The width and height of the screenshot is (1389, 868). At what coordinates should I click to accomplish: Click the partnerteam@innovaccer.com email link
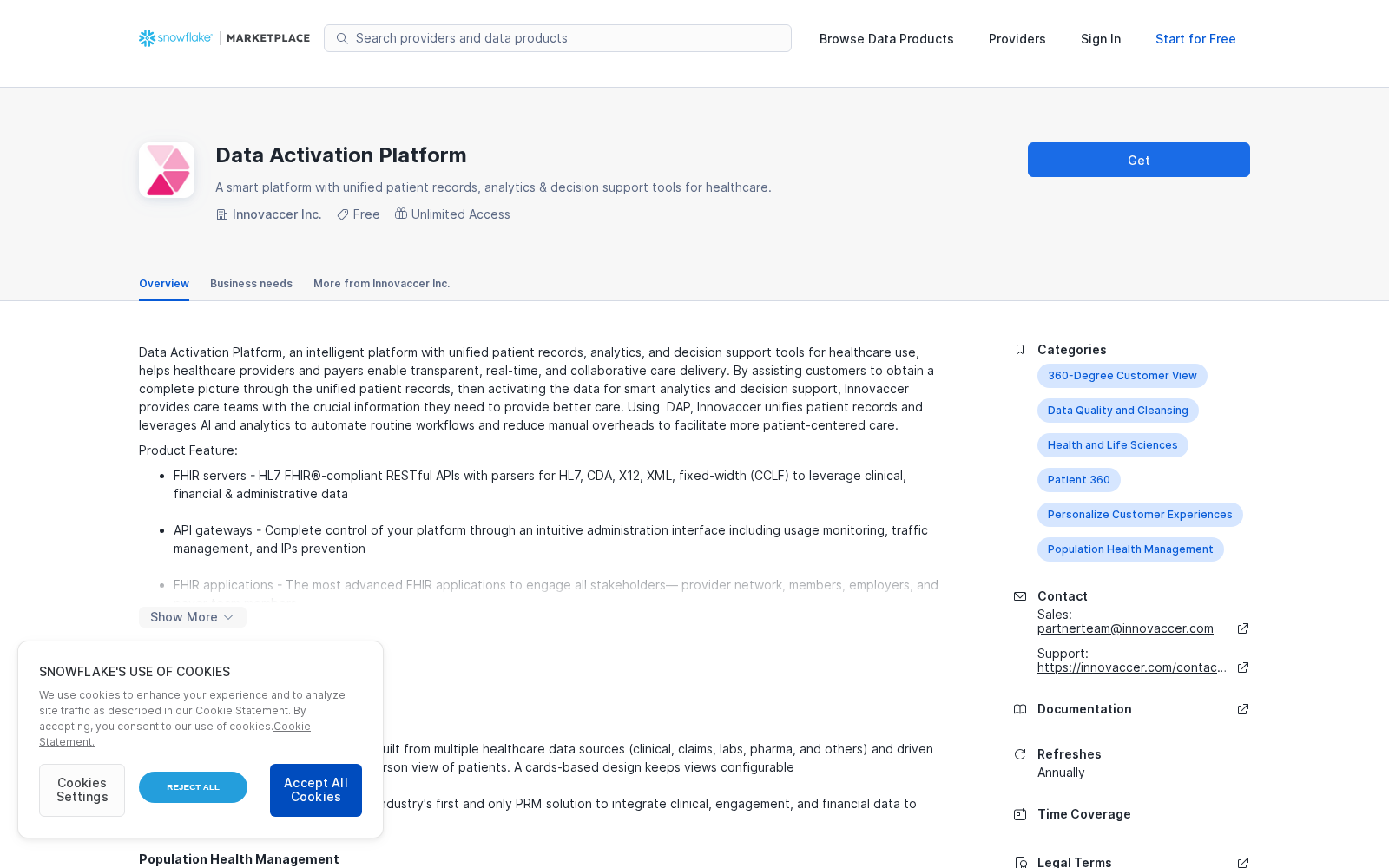(1125, 628)
